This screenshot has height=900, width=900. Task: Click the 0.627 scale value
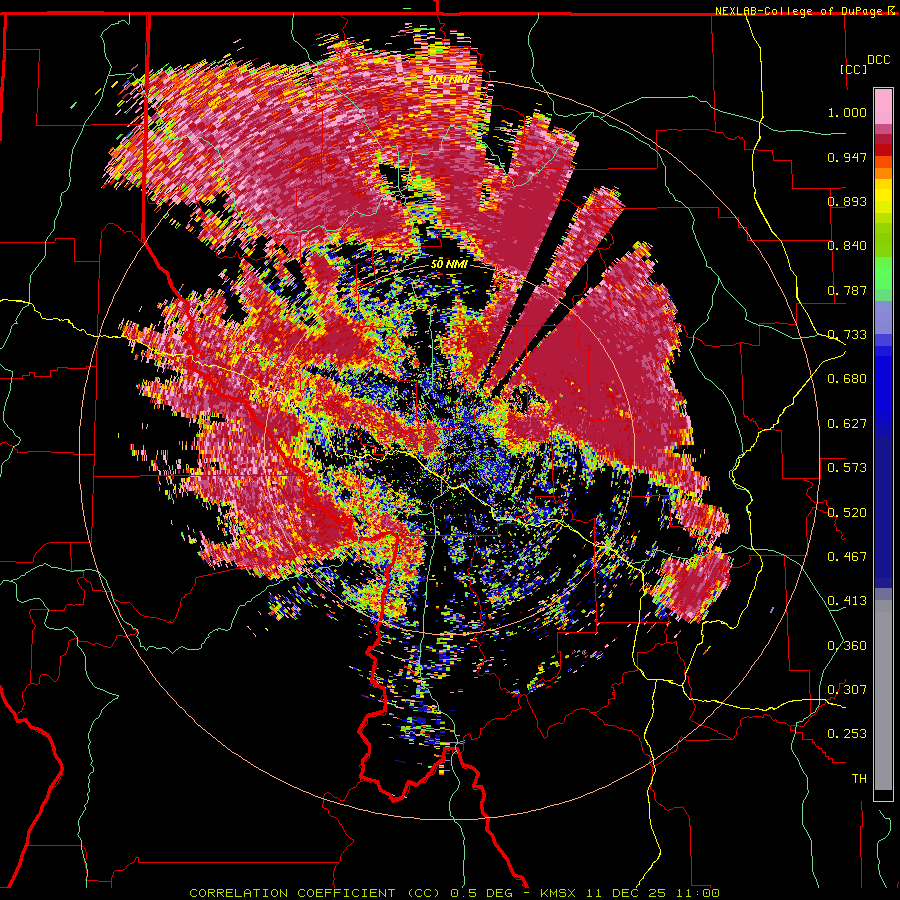[x=847, y=424]
